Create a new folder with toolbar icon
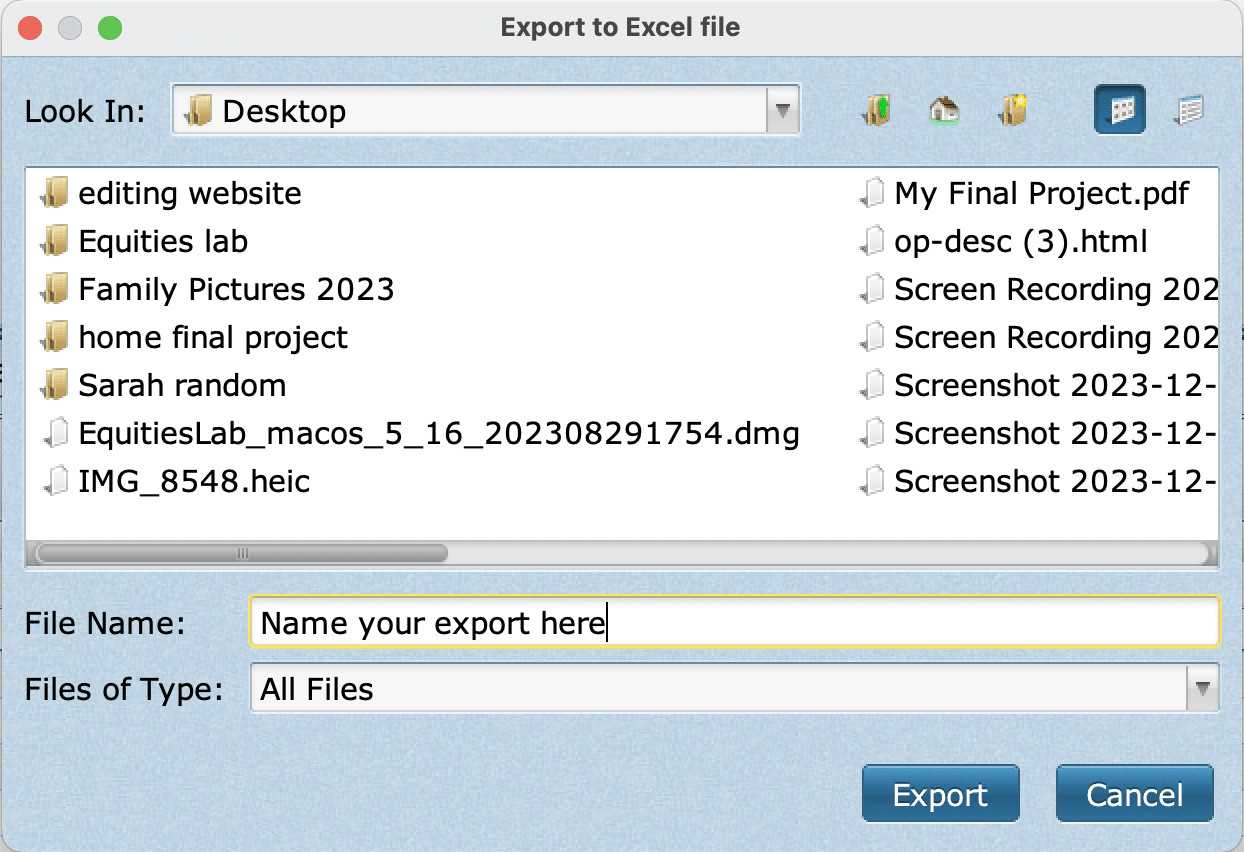Image resolution: width=1244 pixels, height=852 pixels. (x=1013, y=110)
